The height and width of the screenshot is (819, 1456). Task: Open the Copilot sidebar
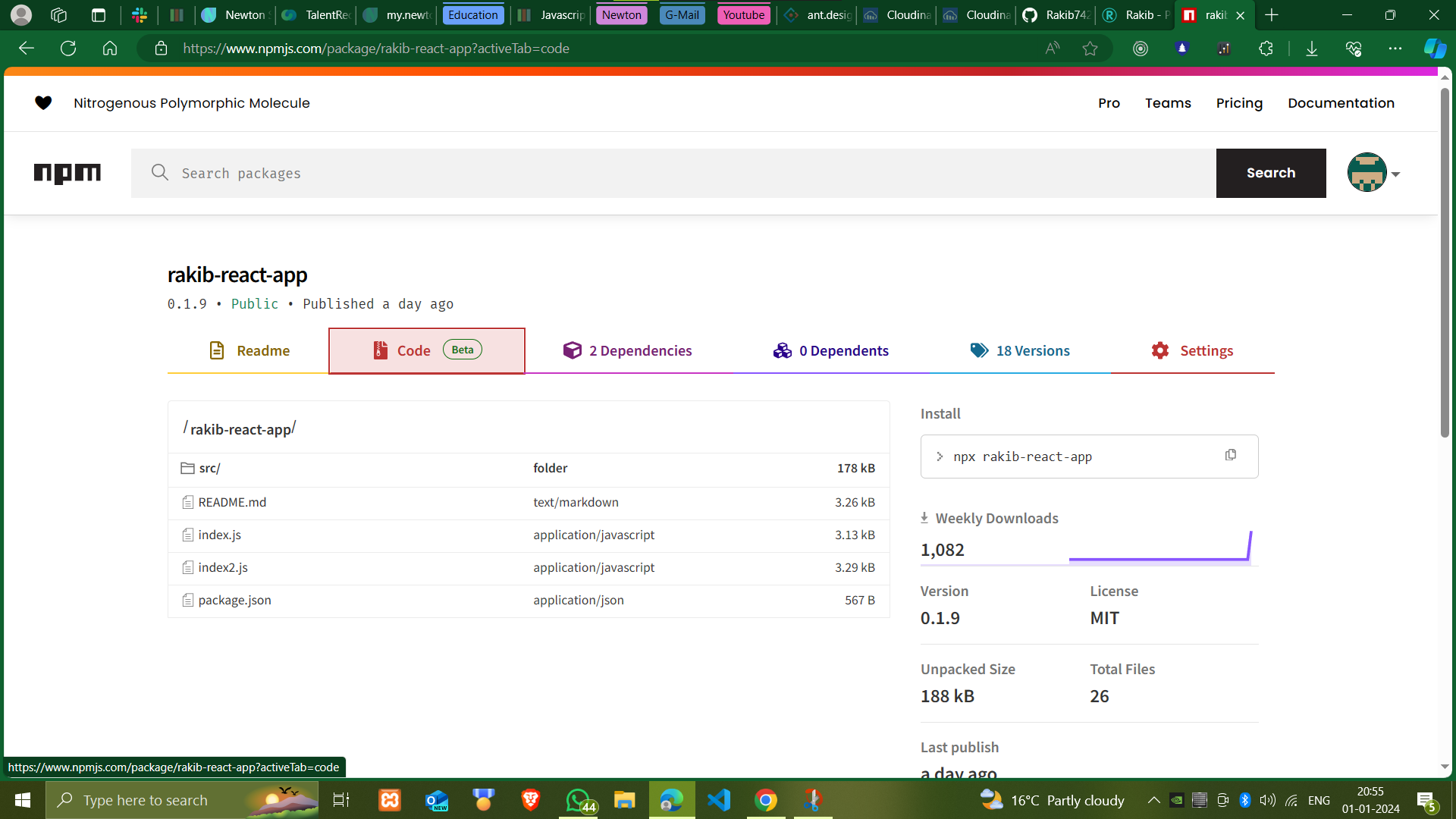(x=1435, y=49)
